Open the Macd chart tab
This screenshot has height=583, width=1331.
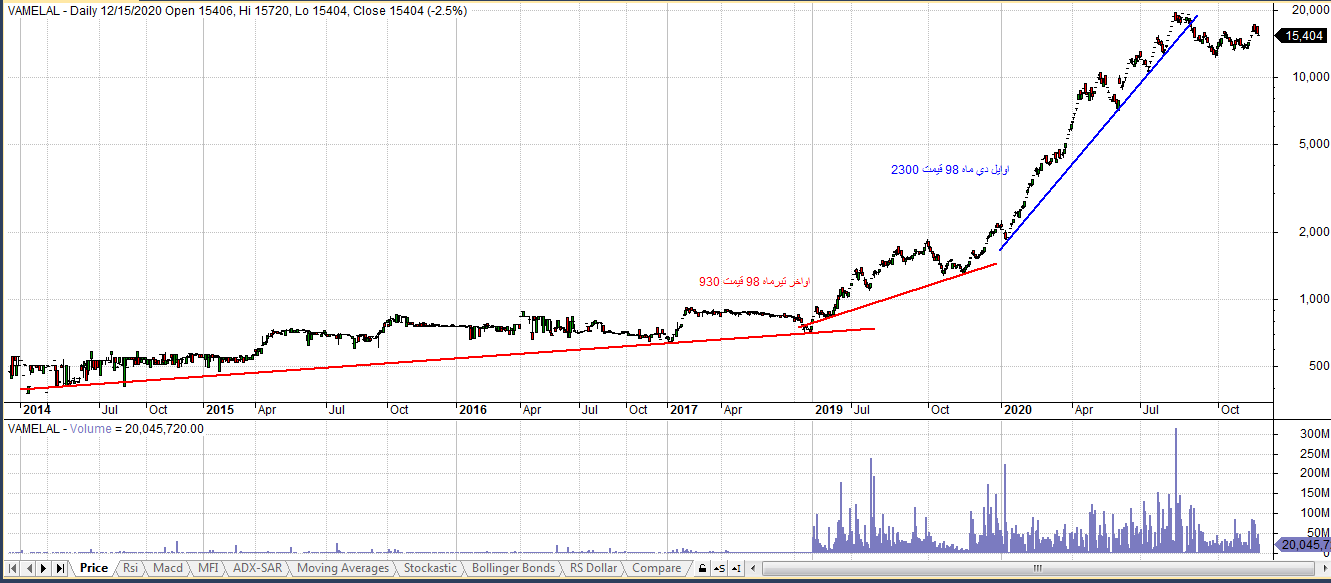pyautogui.click(x=167, y=568)
